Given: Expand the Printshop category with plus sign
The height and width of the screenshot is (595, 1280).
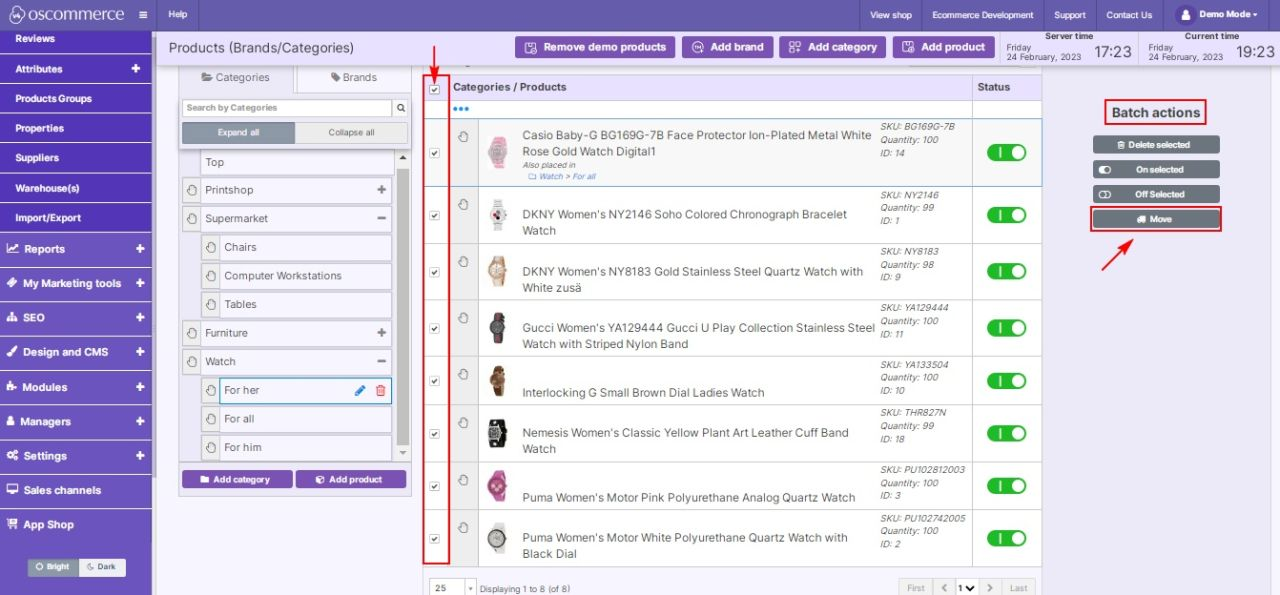Looking at the screenshot, I should click(381, 190).
